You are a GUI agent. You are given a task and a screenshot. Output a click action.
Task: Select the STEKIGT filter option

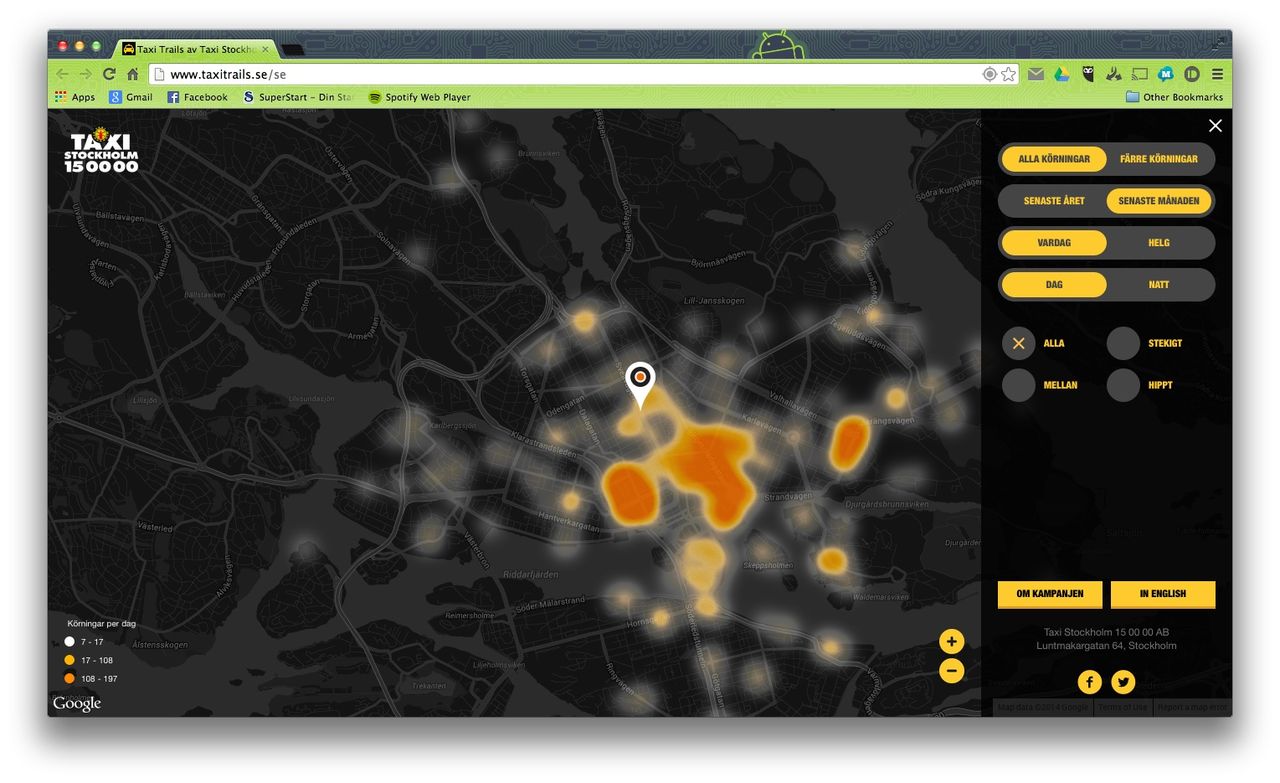coord(1122,343)
